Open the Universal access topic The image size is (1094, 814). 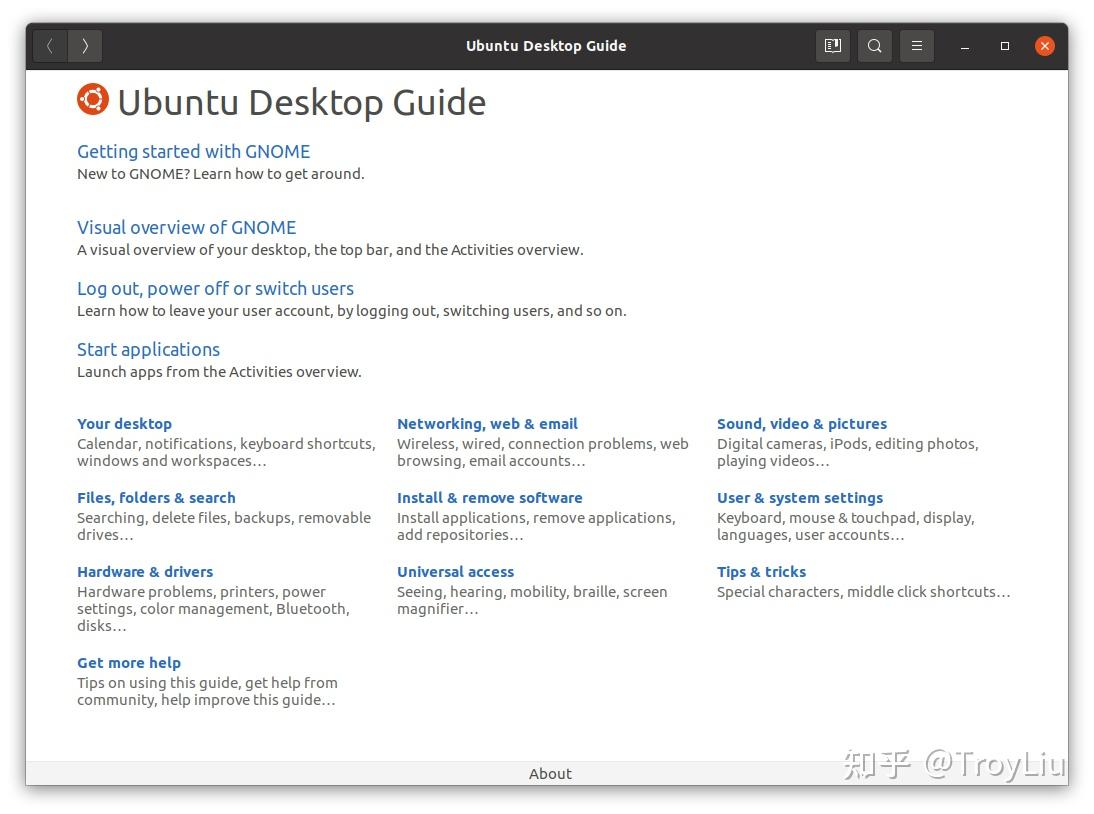point(455,571)
